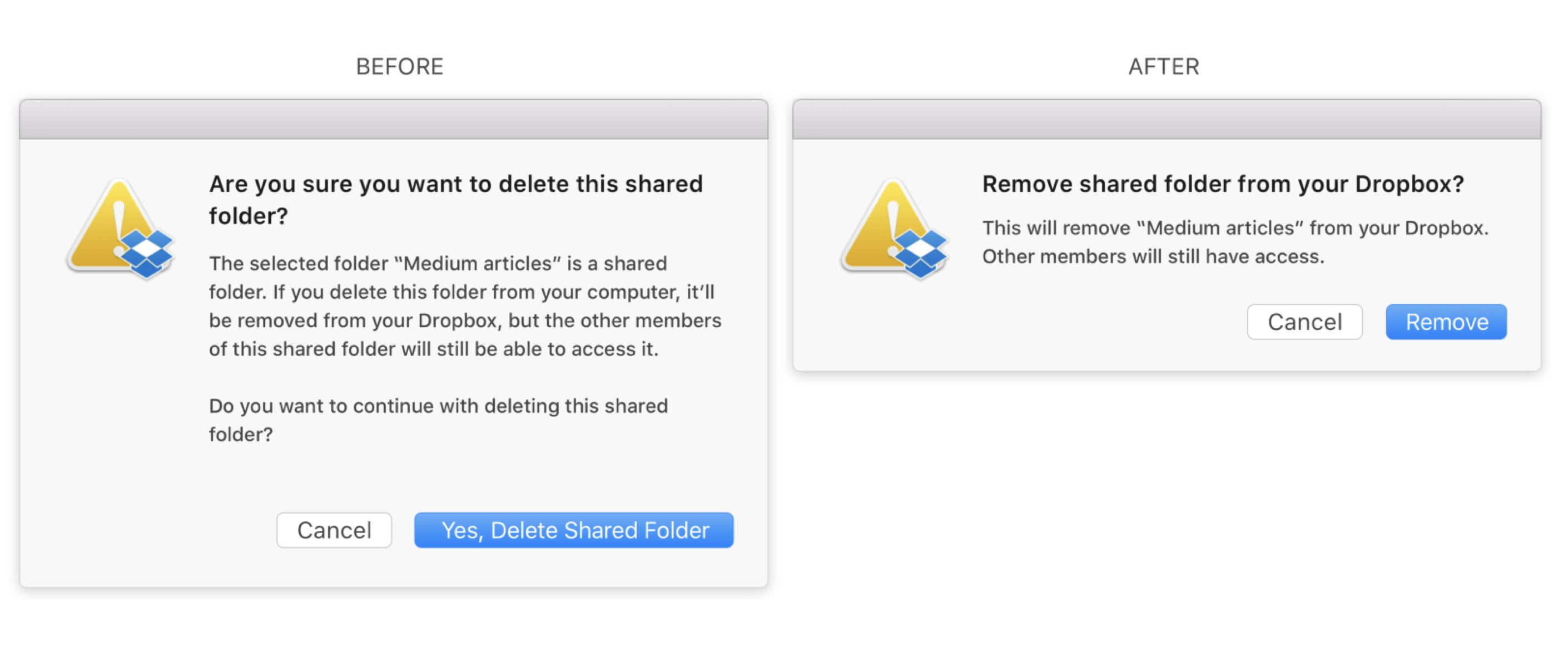This screenshot has height=671, width=1568.
Task: Click heading Remove shared folder from your Dropbox
Action: [x=1222, y=184]
